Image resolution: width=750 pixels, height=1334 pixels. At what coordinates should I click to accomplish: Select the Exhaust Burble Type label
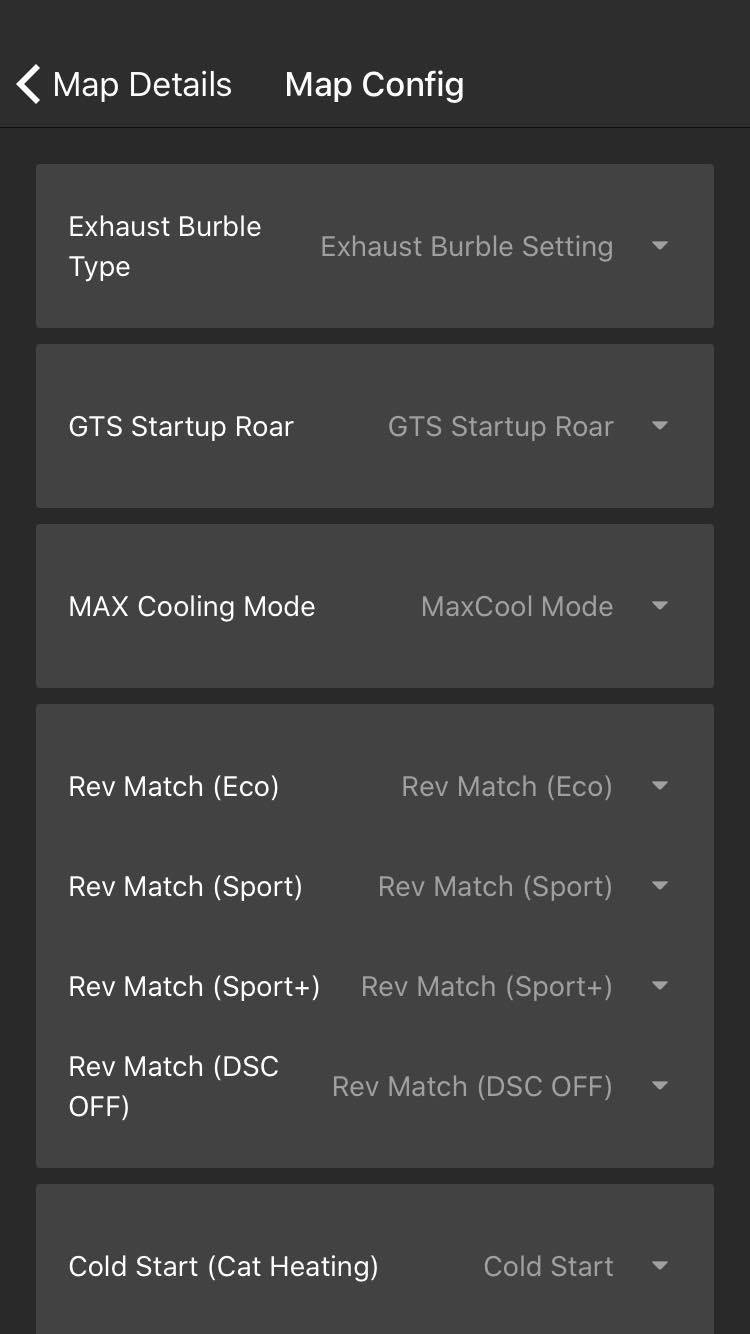pyautogui.click(x=165, y=247)
